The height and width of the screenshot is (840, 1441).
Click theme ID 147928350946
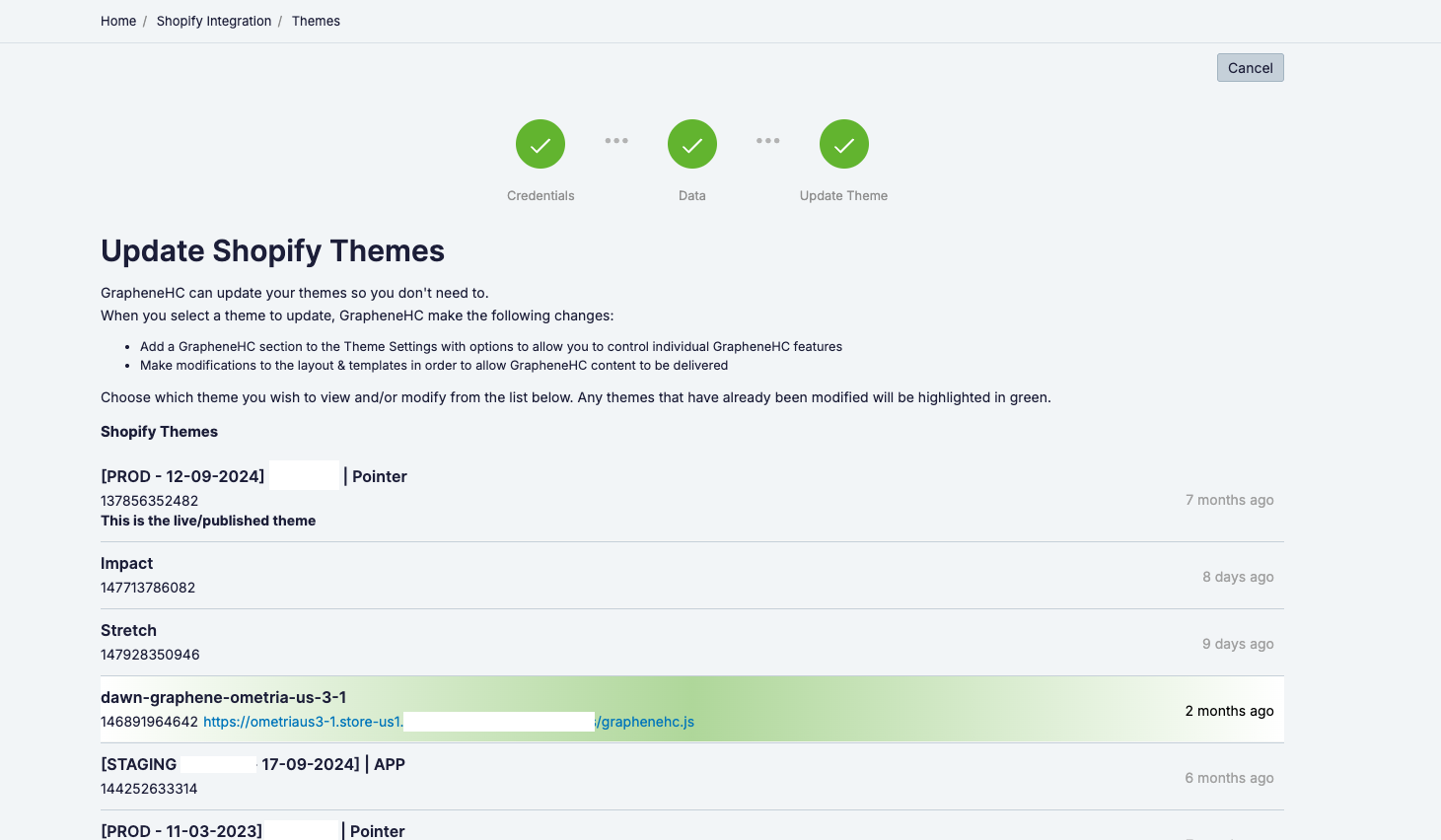coord(150,655)
